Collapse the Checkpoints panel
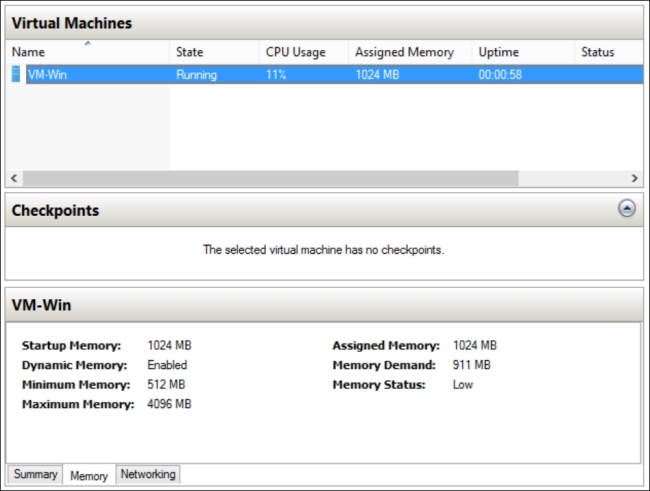Image resolution: width=650 pixels, height=491 pixels. click(x=626, y=209)
